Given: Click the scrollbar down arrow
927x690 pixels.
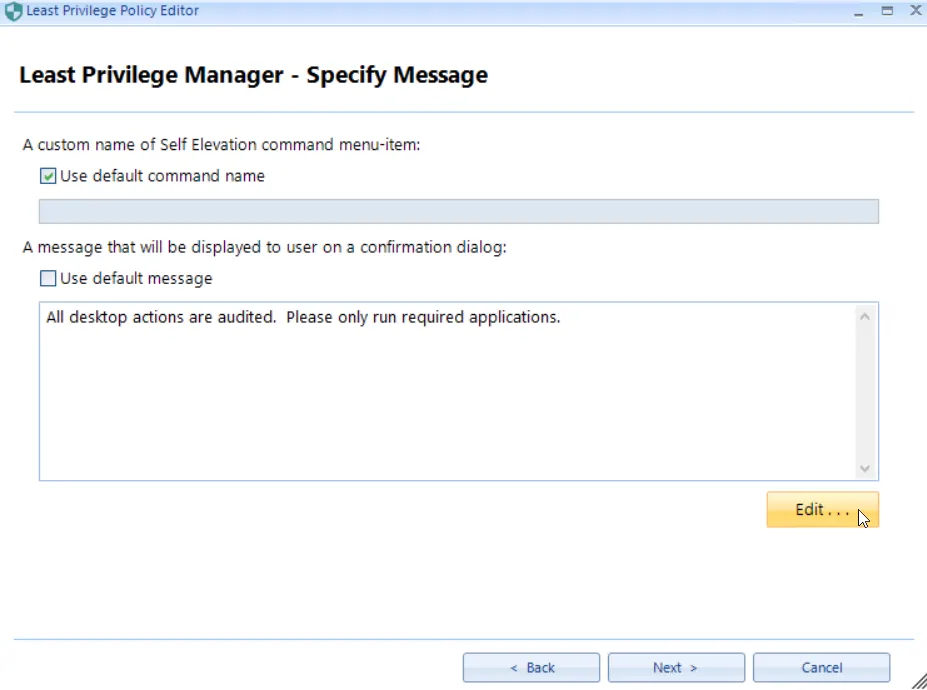Looking at the screenshot, I should (865, 466).
